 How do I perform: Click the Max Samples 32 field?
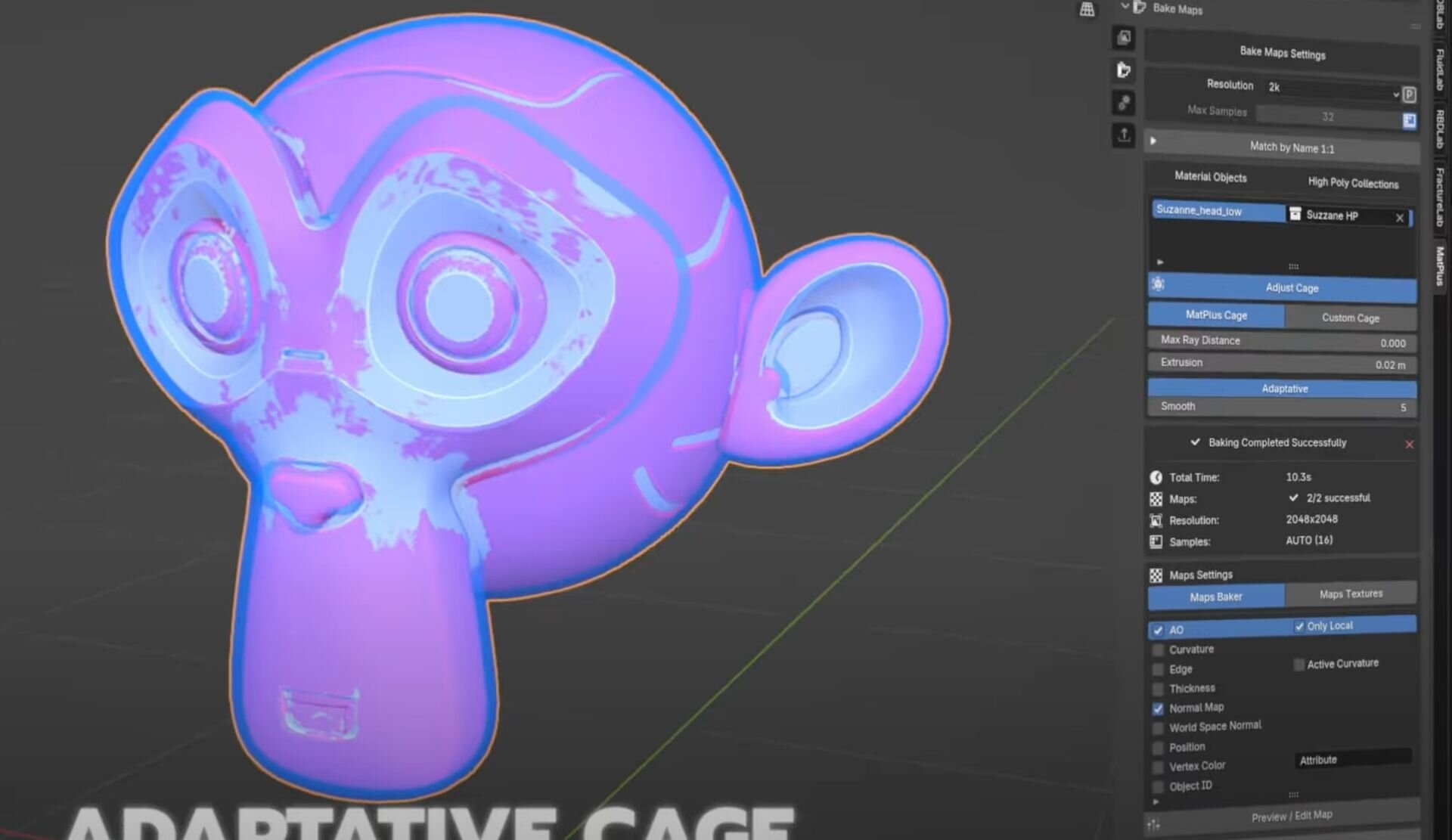point(1328,116)
